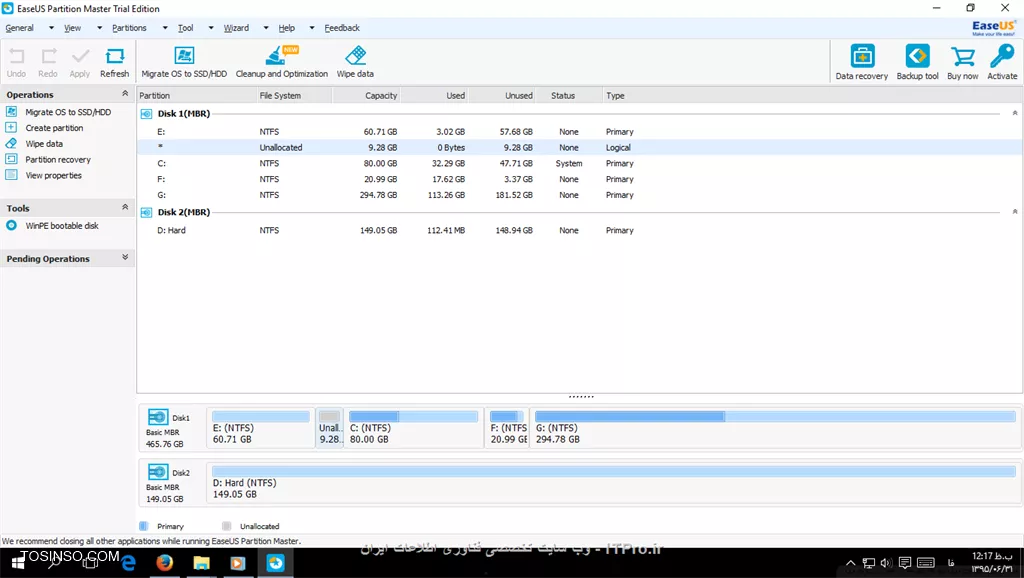Select the C: system partition row
The image size is (1024, 578).
tap(578, 163)
